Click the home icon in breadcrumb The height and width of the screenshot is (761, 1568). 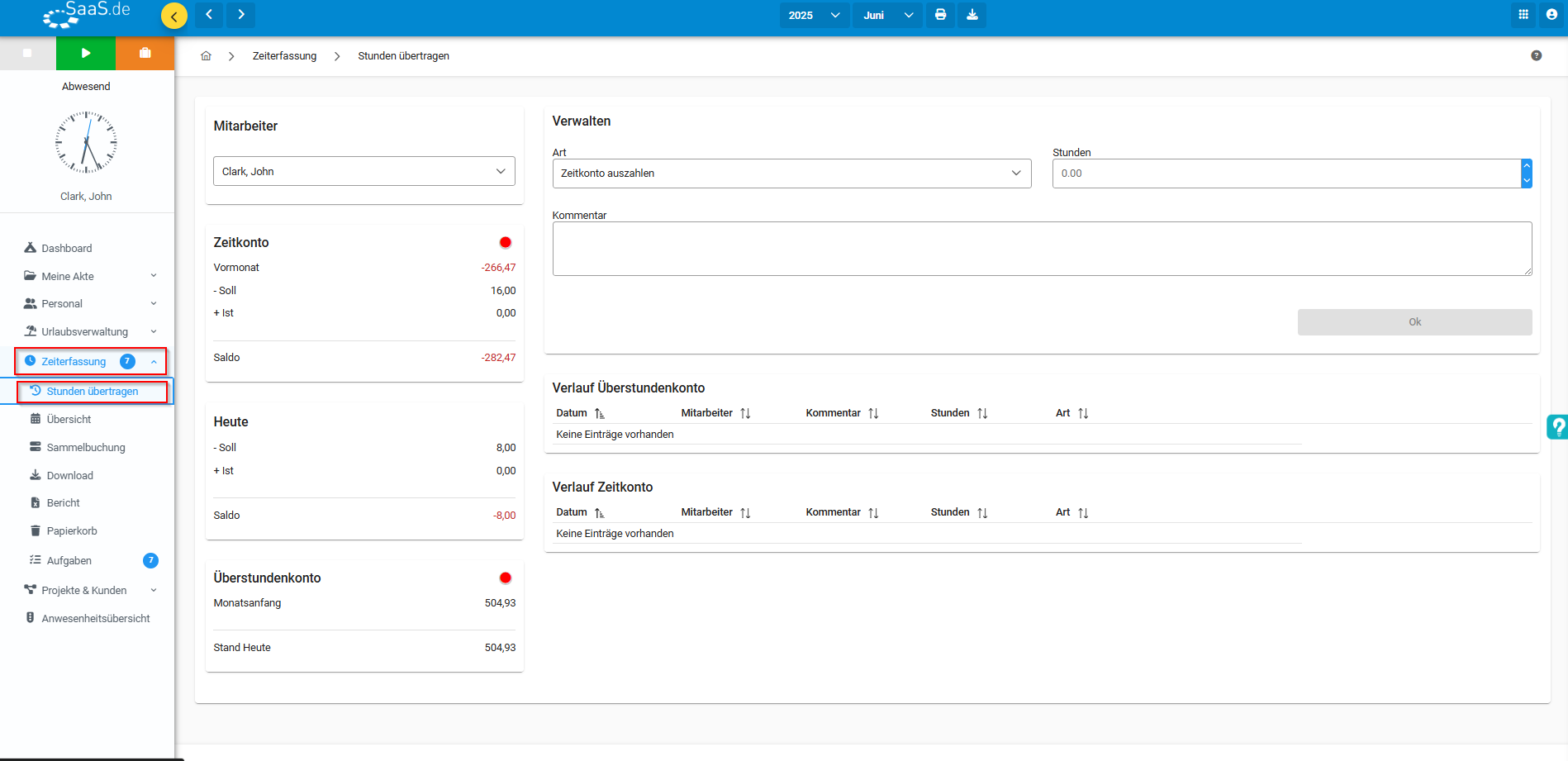[x=207, y=56]
